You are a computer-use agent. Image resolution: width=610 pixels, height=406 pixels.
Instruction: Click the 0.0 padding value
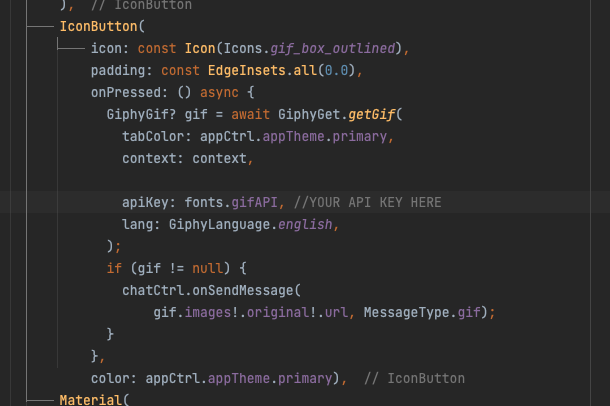(x=335, y=71)
